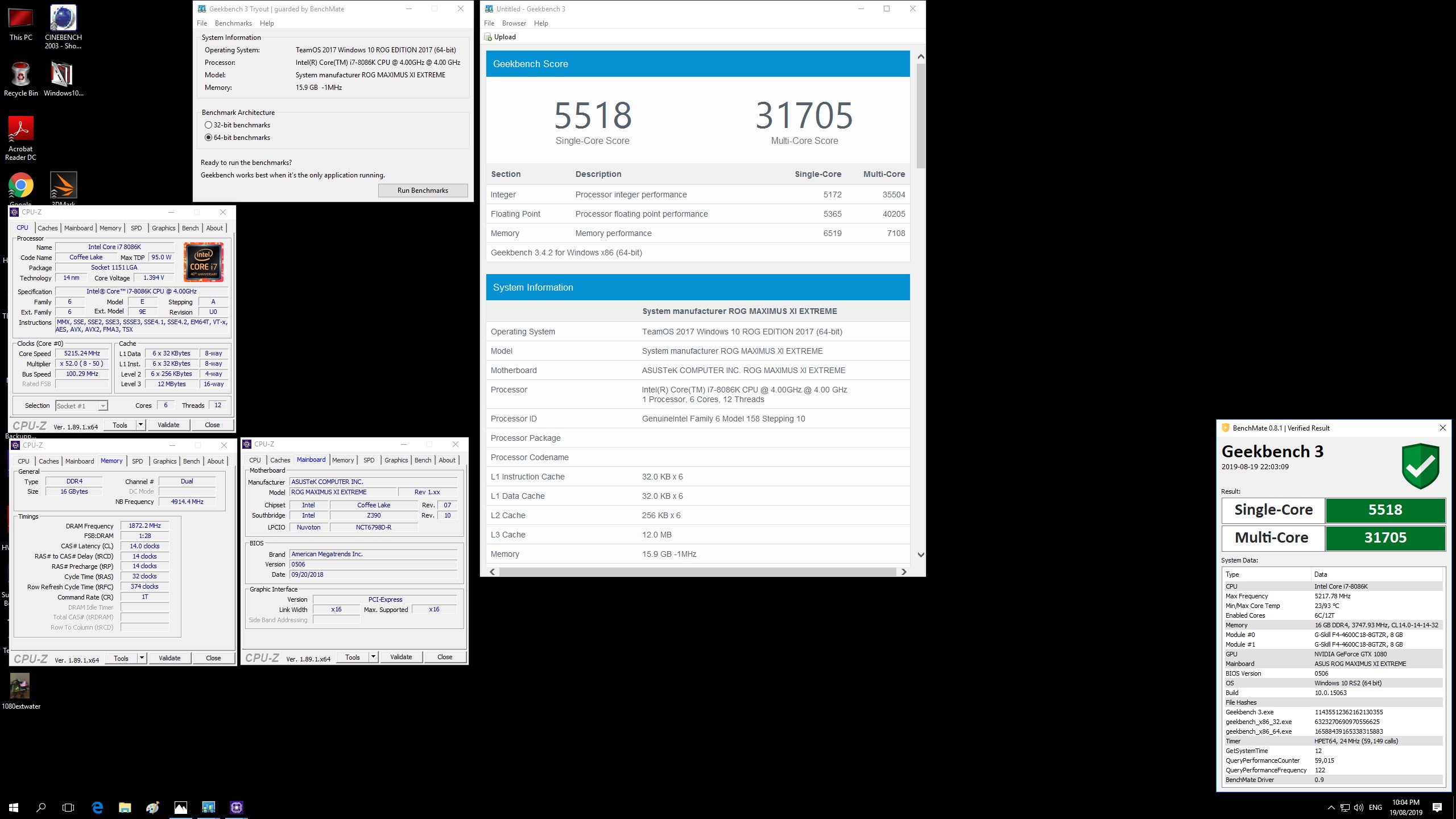Open the Benchmarks menu in Geekbench Tryout
The height and width of the screenshot is (819, 1456).
(233, 23)
